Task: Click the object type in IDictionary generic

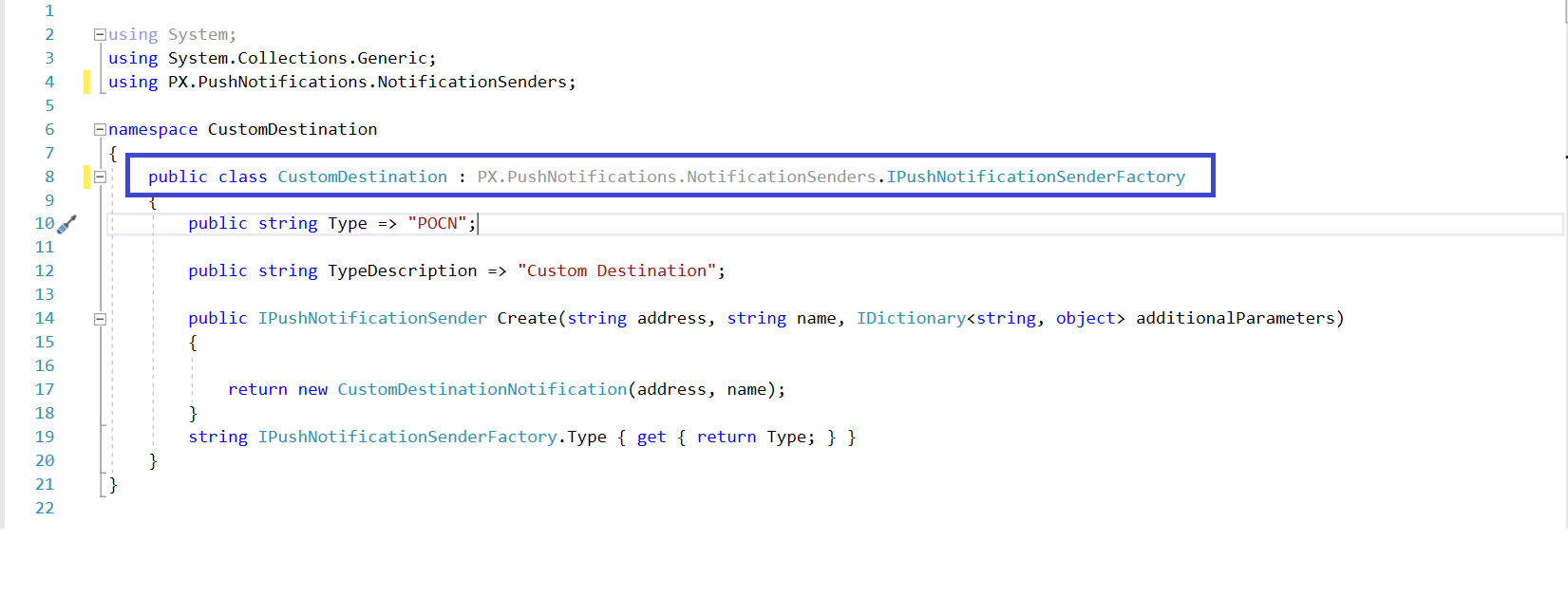Action: [1086, 318]
